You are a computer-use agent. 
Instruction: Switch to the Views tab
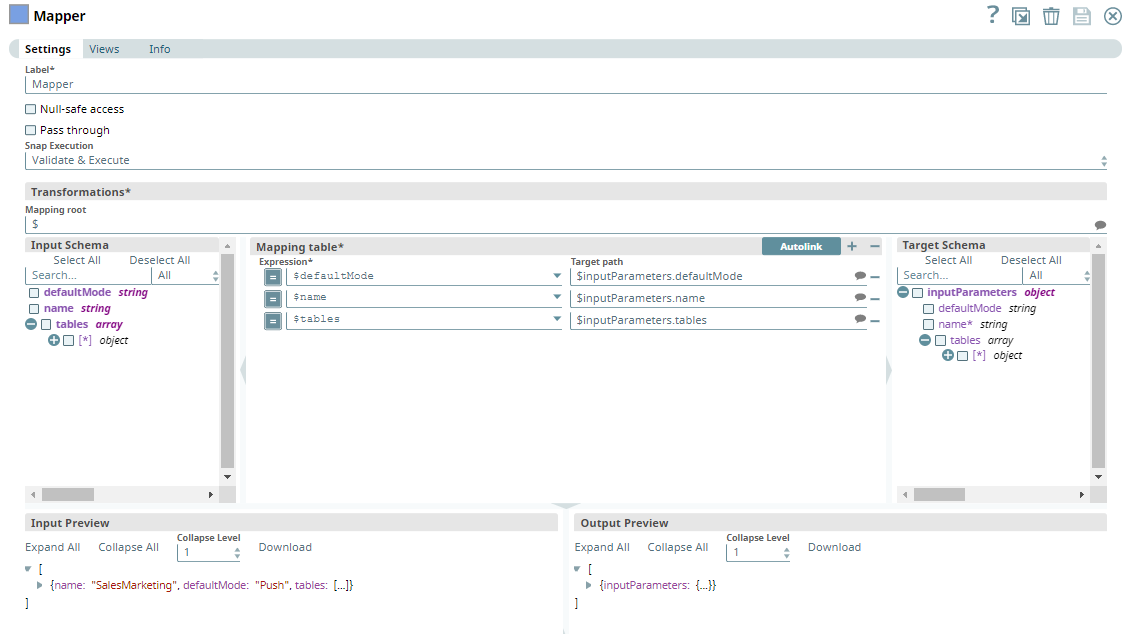[104, 49]
